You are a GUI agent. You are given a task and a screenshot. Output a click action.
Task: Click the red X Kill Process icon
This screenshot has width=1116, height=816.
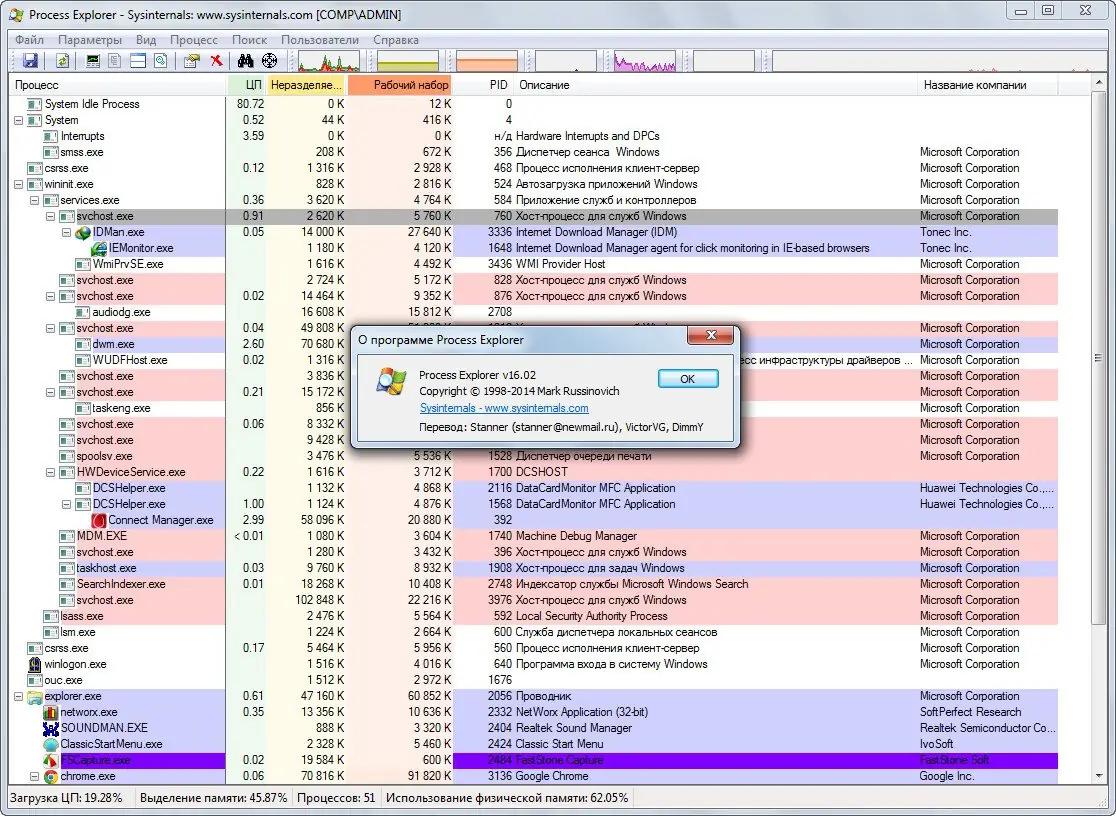pos(216,61)
